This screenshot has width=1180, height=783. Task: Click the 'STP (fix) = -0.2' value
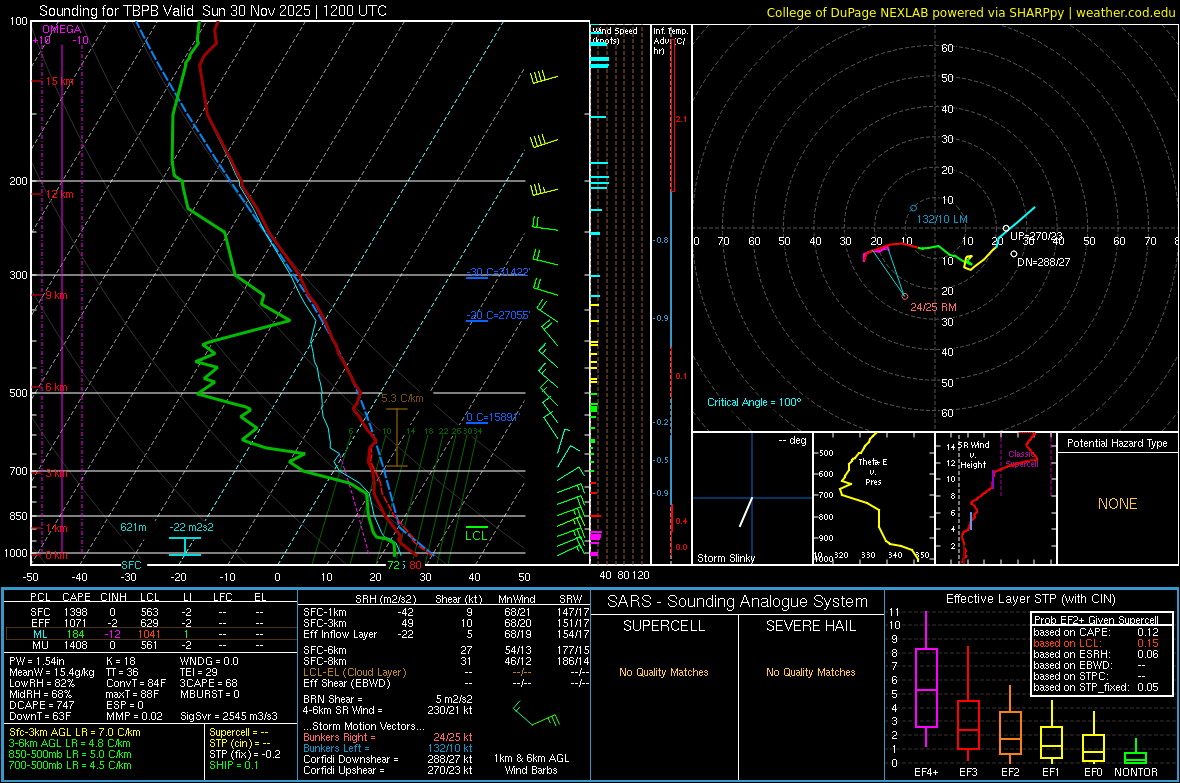tap(245, 754)
